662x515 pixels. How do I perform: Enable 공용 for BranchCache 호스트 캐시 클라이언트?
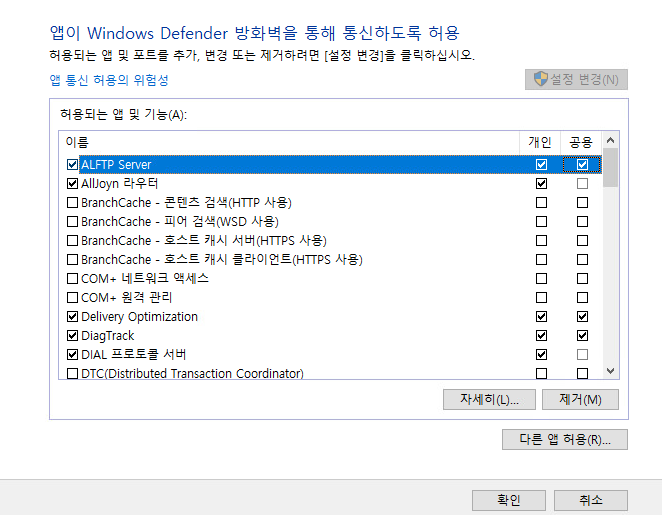click(x=582, y=260)
